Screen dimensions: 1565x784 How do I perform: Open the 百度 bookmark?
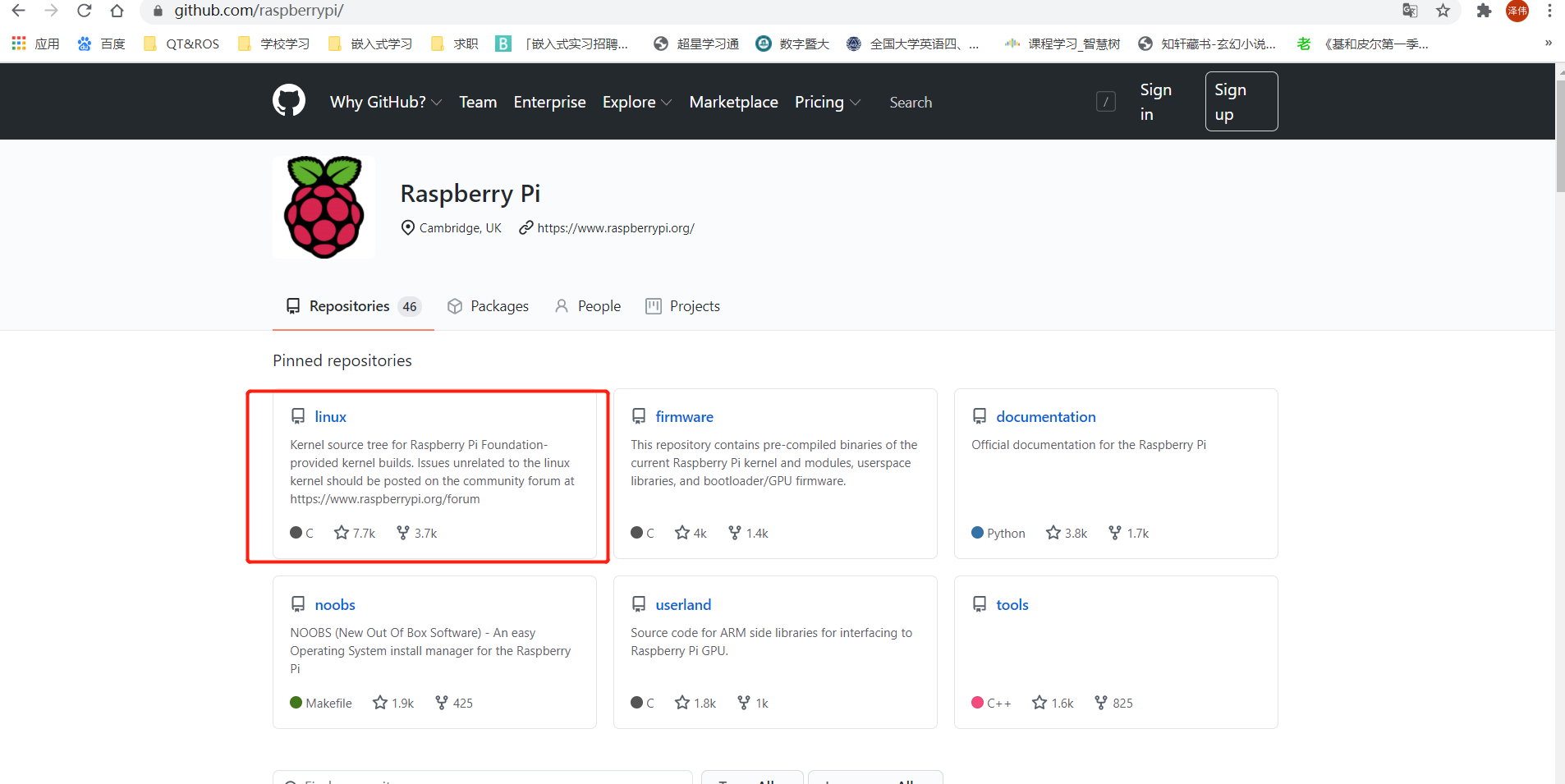(101, 44)
